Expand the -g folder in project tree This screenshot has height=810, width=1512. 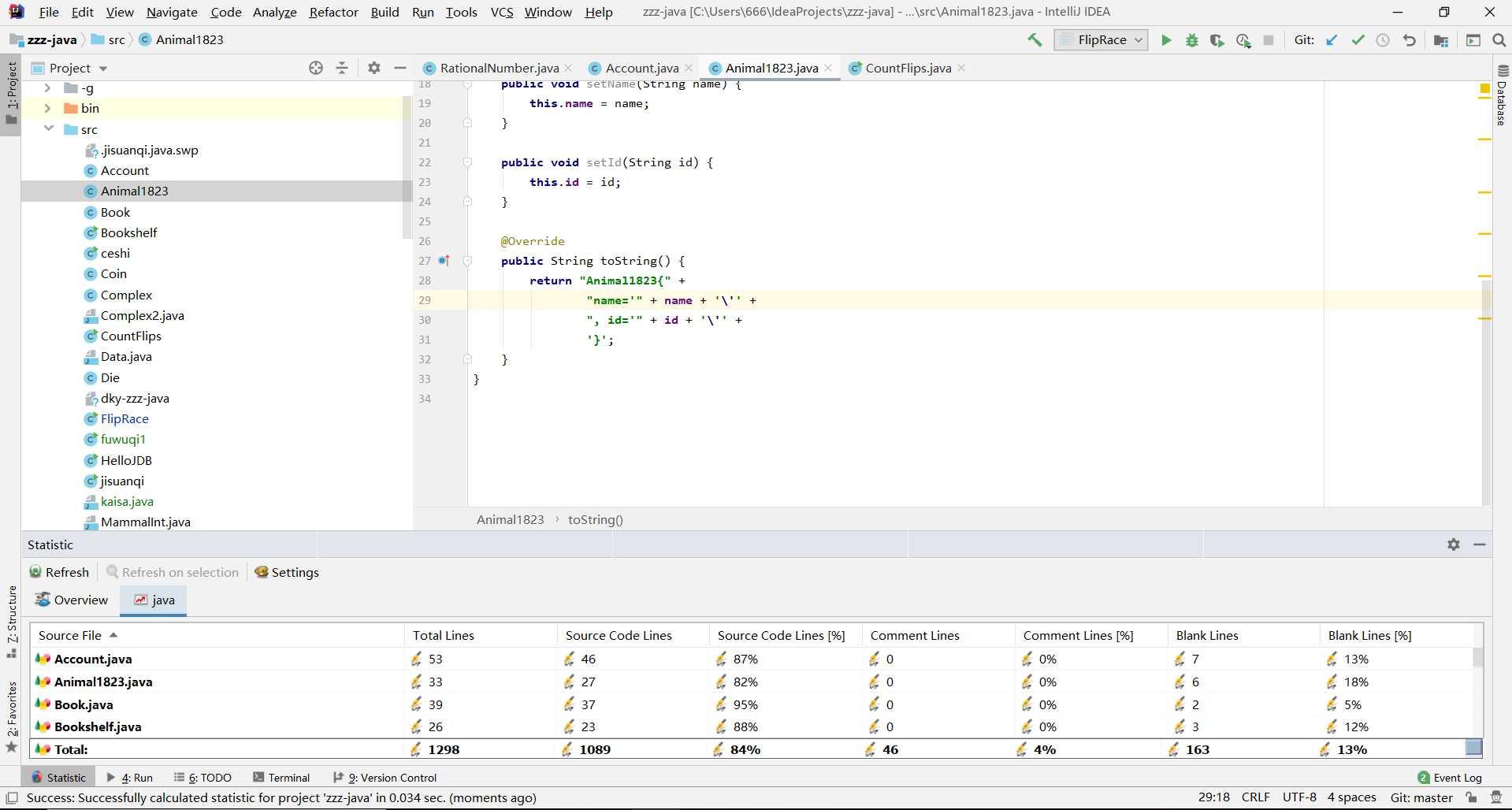[x=47, y=87]
